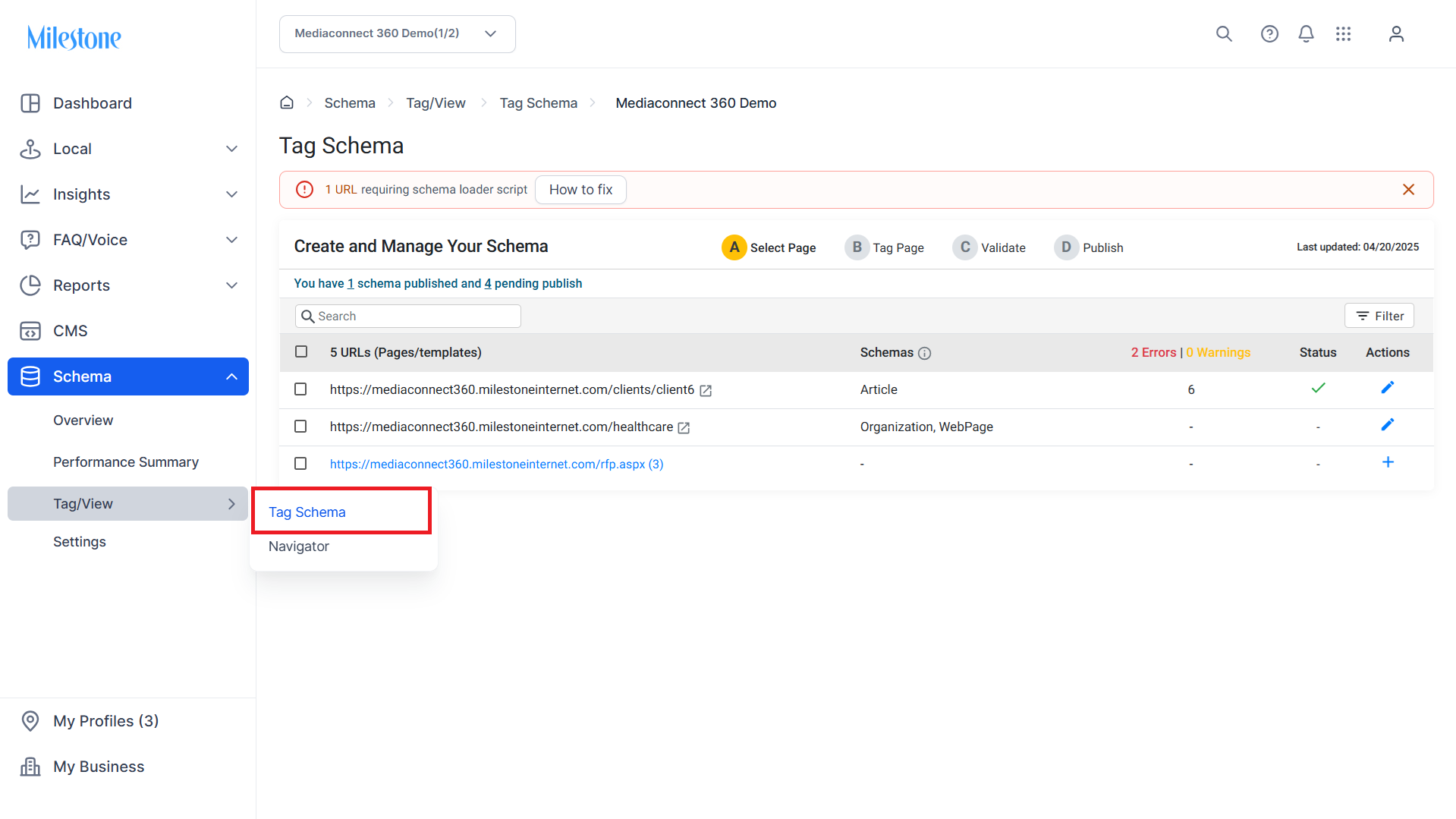Viewport: 1456px width, 819px height.
Task: Check the healthcare URL row checkbox
Action: coord(300,426)
